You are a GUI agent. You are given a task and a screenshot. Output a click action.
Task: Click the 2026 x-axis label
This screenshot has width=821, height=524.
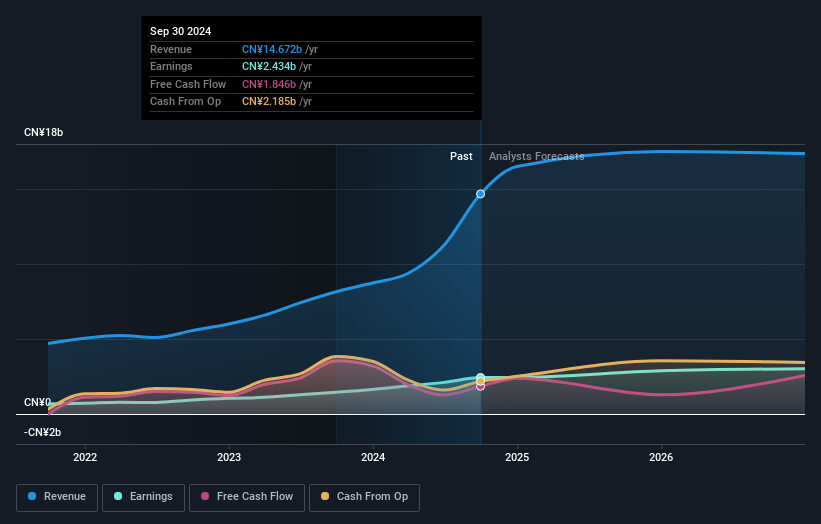click(x=661, y=457)
